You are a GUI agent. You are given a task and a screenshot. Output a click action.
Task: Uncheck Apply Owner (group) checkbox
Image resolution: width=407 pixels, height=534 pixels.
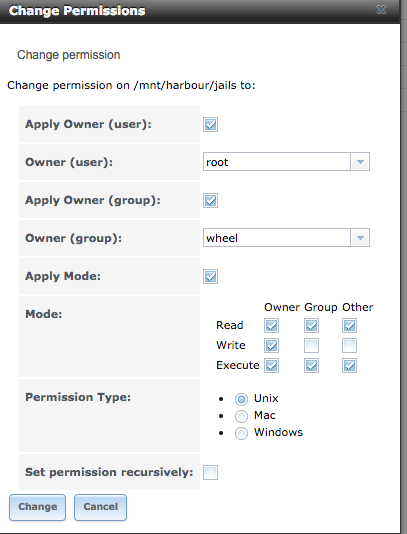pyautogui.click(x=210, y=201)
